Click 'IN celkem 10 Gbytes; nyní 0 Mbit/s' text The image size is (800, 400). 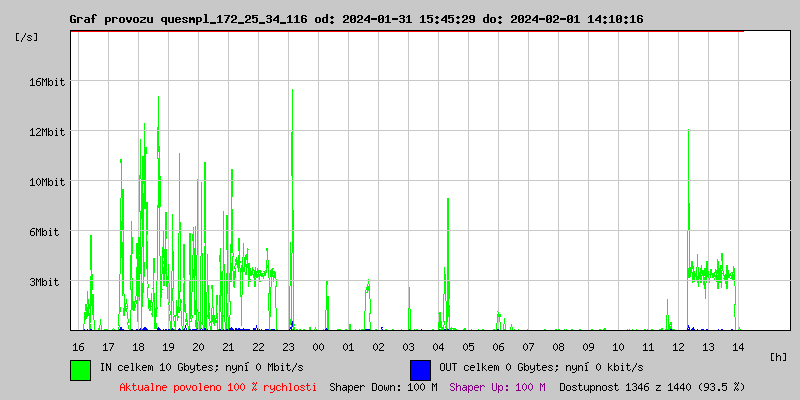pos(202,367)
